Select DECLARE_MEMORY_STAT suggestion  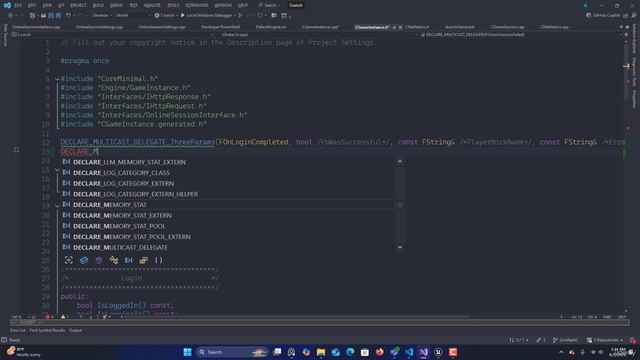[228, 204]
